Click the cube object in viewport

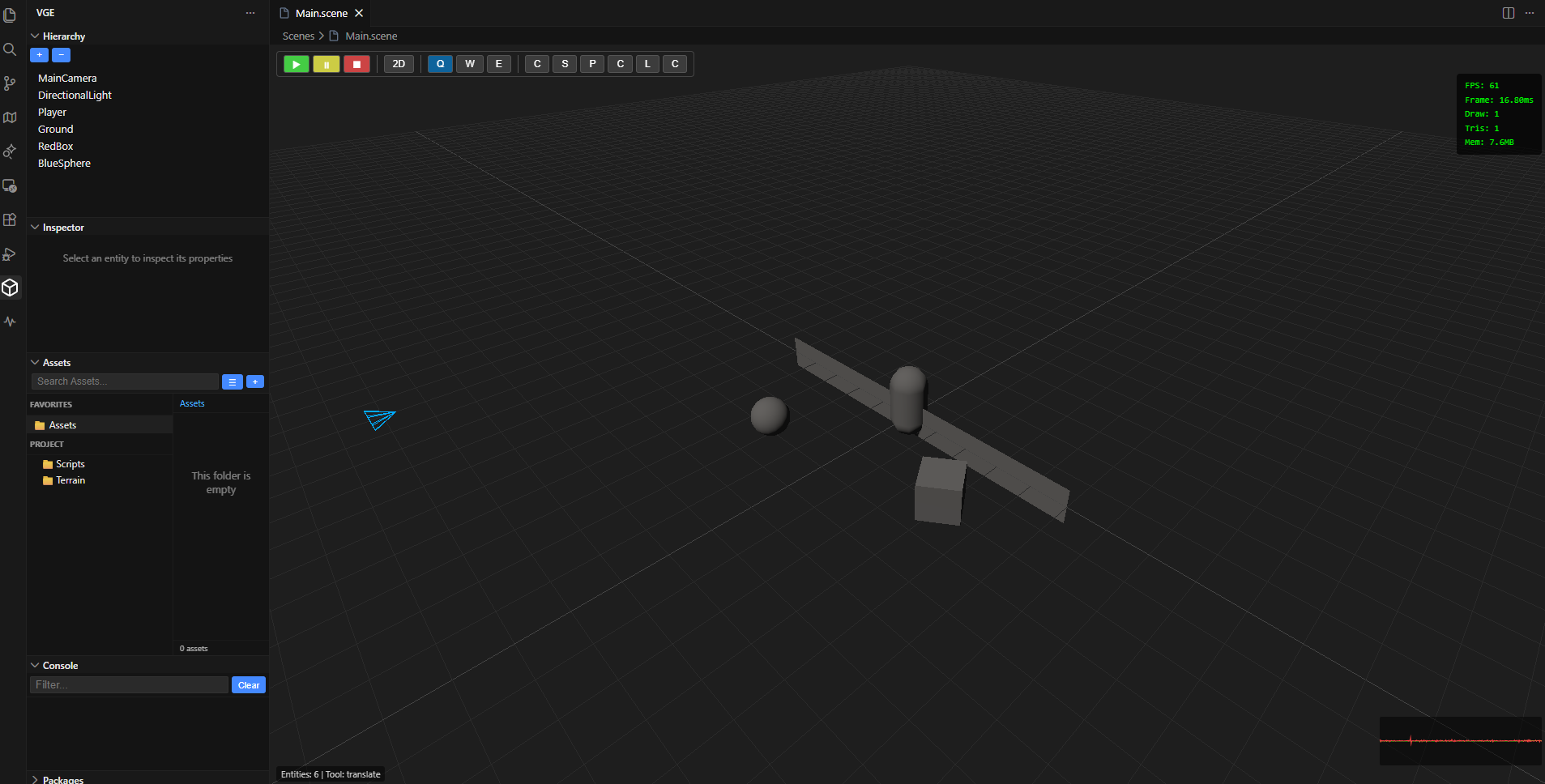click(940, 491)
